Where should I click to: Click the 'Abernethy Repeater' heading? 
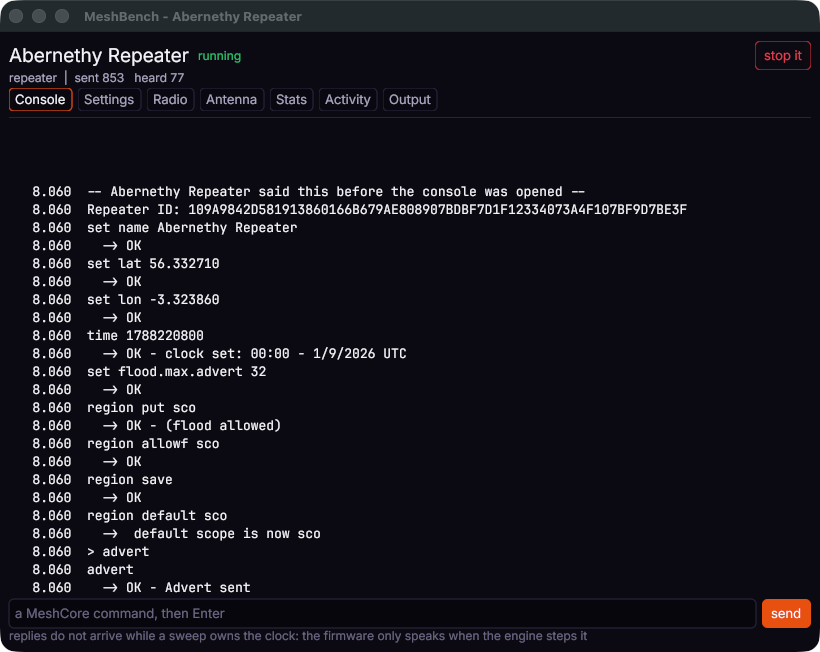coord(99,55)
